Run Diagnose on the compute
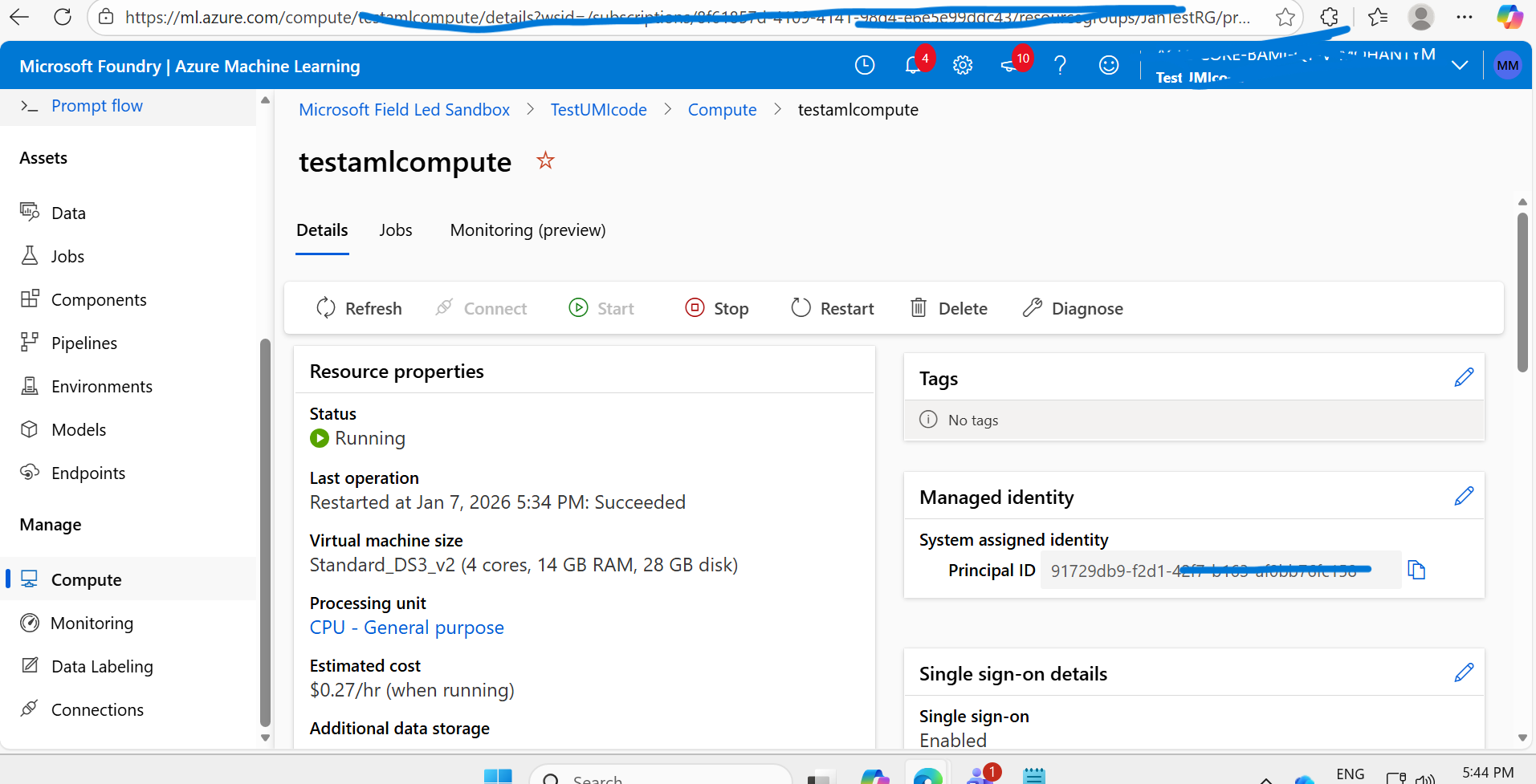Screen dimensions: 1536x784 tap(1073, 308)
